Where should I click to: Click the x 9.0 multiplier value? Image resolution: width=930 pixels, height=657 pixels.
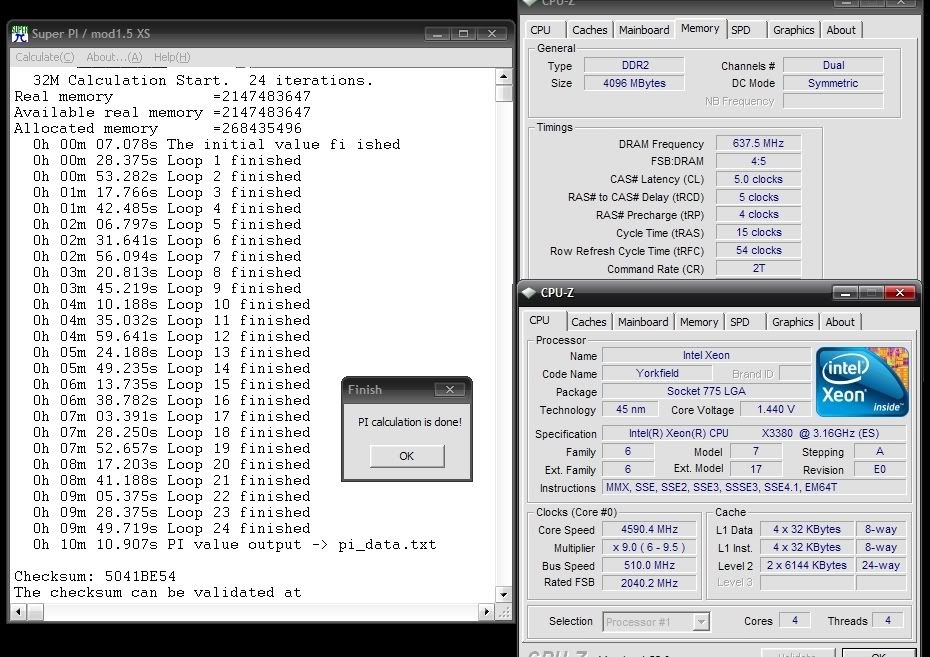(649, 547)
